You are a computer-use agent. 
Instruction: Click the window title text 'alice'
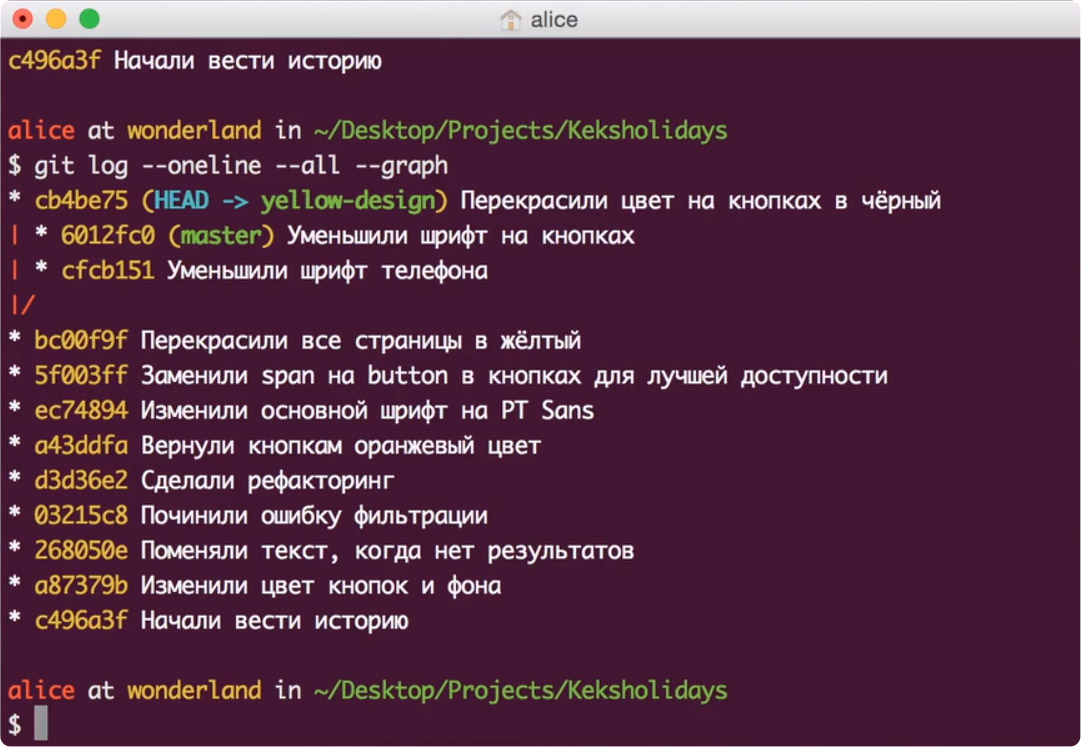click(553, 19)
